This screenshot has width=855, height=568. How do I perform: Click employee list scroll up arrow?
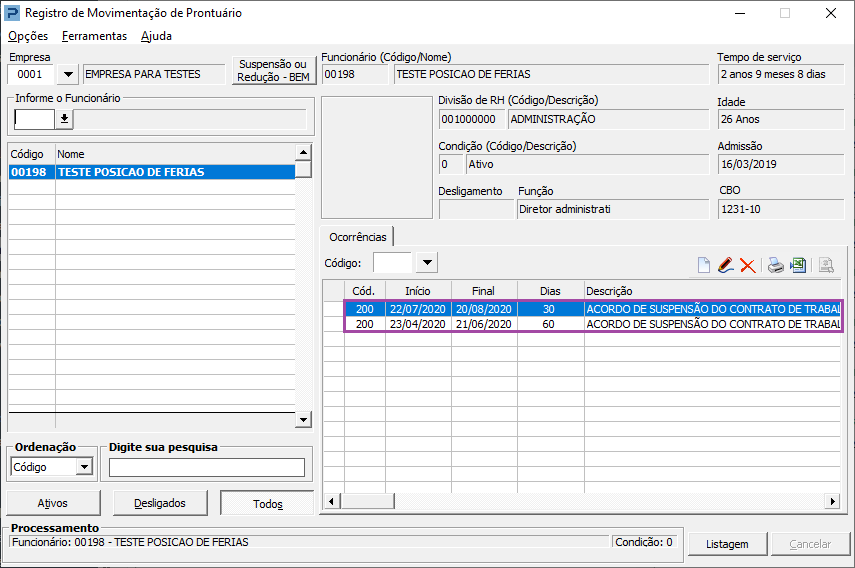pos(303,152)
